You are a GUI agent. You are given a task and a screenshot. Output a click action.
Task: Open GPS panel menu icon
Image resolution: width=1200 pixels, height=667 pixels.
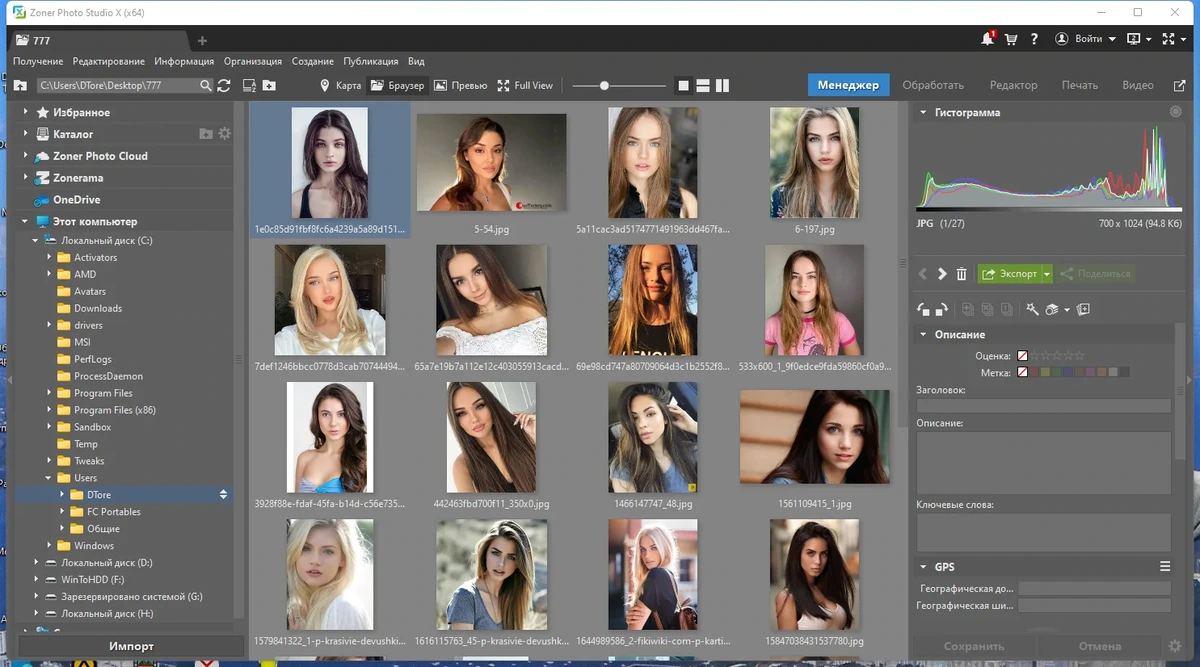(x=1165, y=566)
